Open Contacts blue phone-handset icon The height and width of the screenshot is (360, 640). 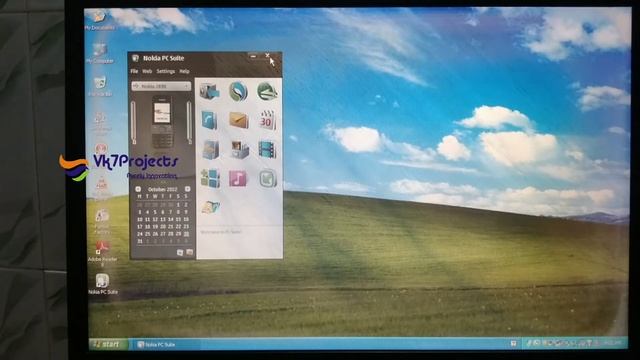click(210, 120)
